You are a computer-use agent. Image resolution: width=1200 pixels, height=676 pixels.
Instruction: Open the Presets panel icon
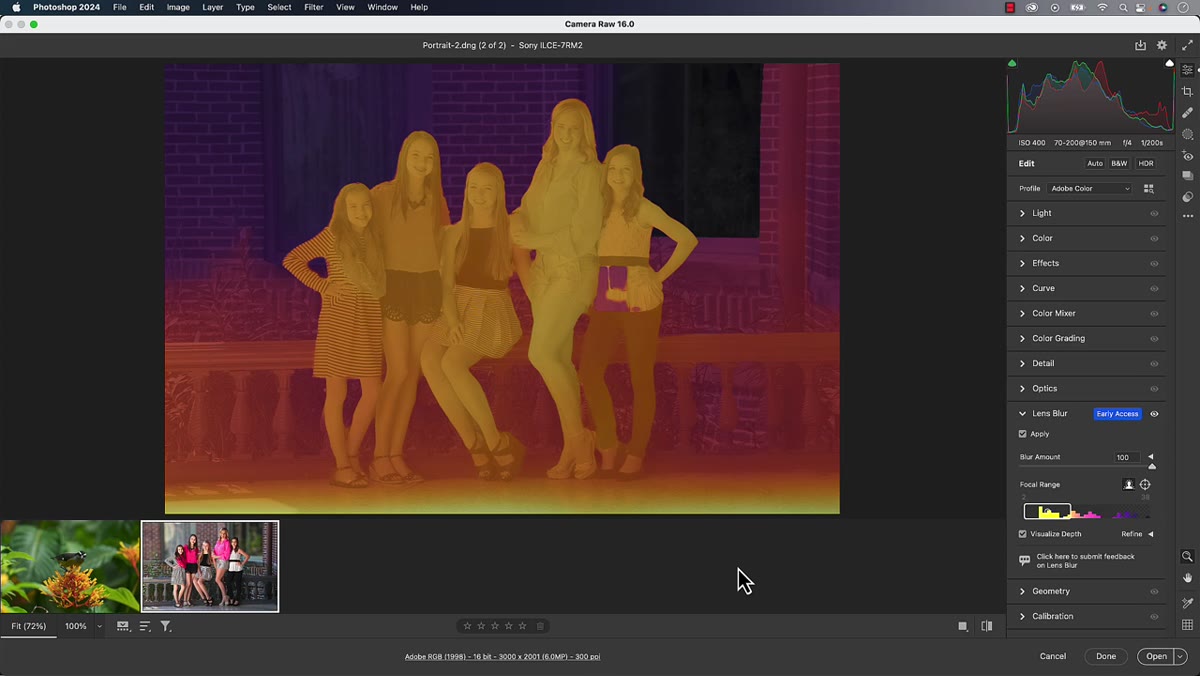(1187, 197)
